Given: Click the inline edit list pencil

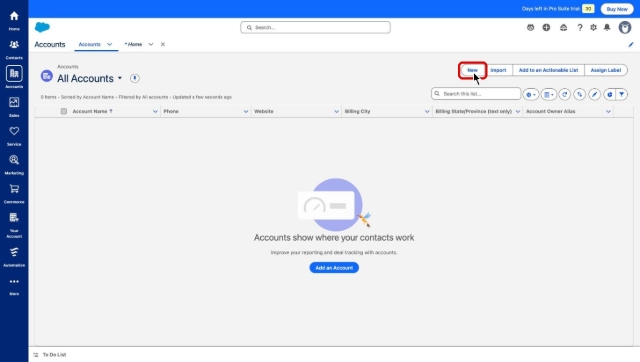Looking at the screenshot, I should coord(594,94).
